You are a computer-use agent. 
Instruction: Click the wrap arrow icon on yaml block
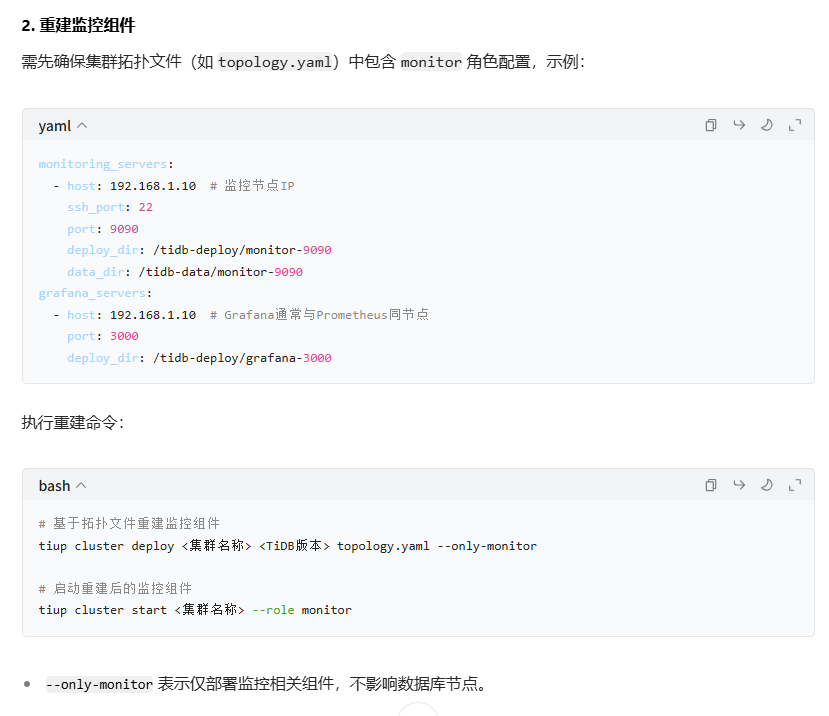(x=739, y=124)
